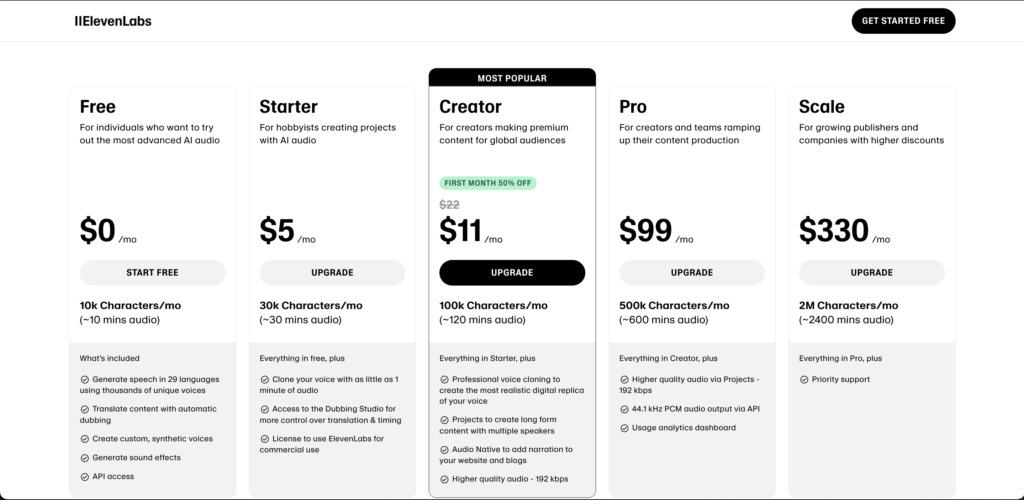Upgrade to the Creator plan
This screenshot has height=500, width=1024.
512,272
